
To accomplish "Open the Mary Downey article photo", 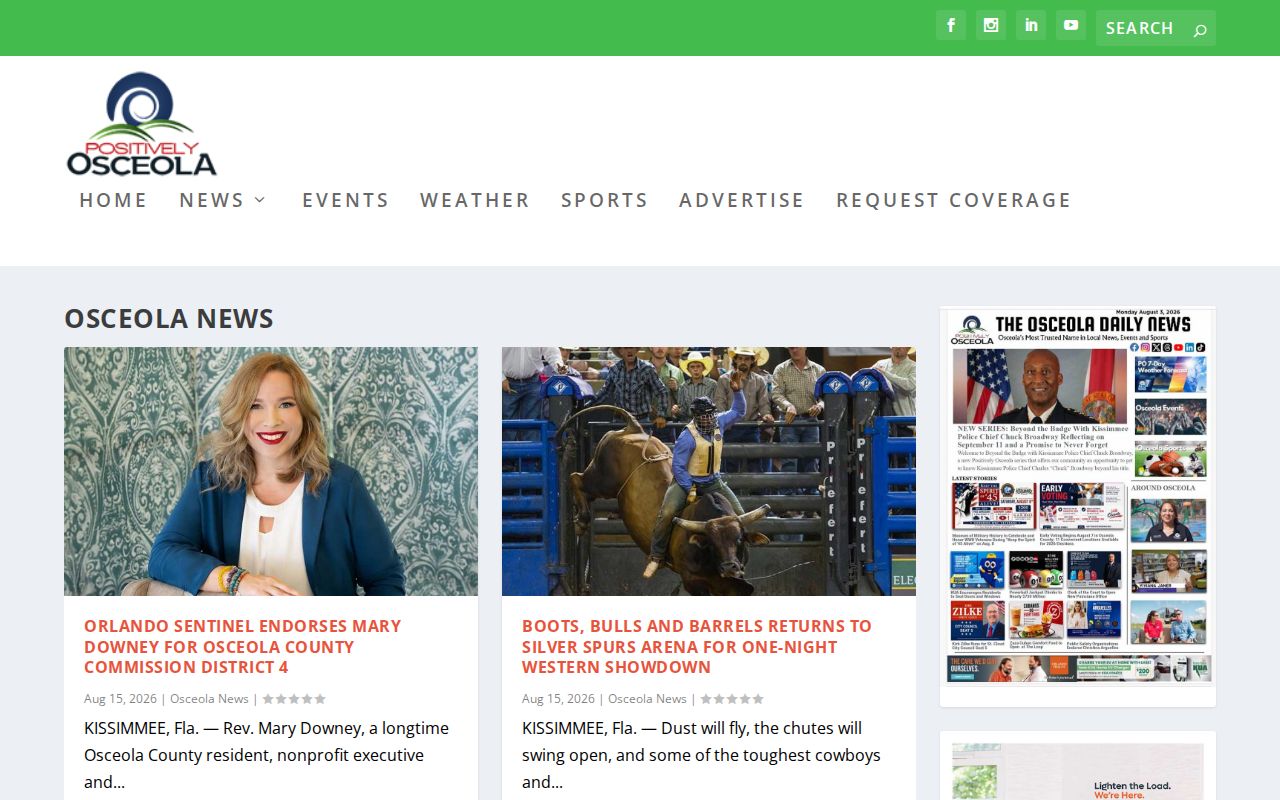I will (271, 471).
